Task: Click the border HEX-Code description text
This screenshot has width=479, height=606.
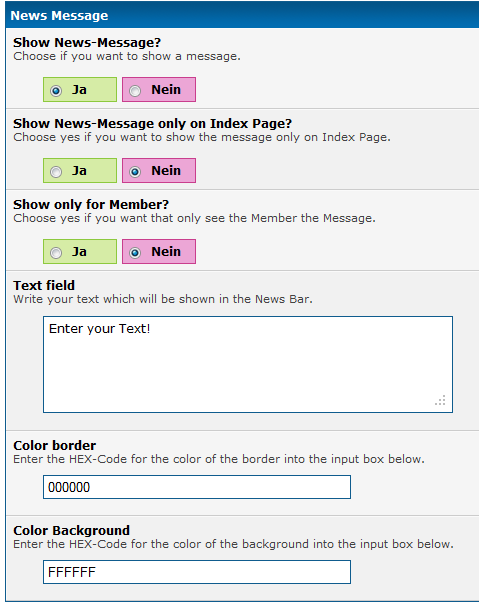Action: 219,460
